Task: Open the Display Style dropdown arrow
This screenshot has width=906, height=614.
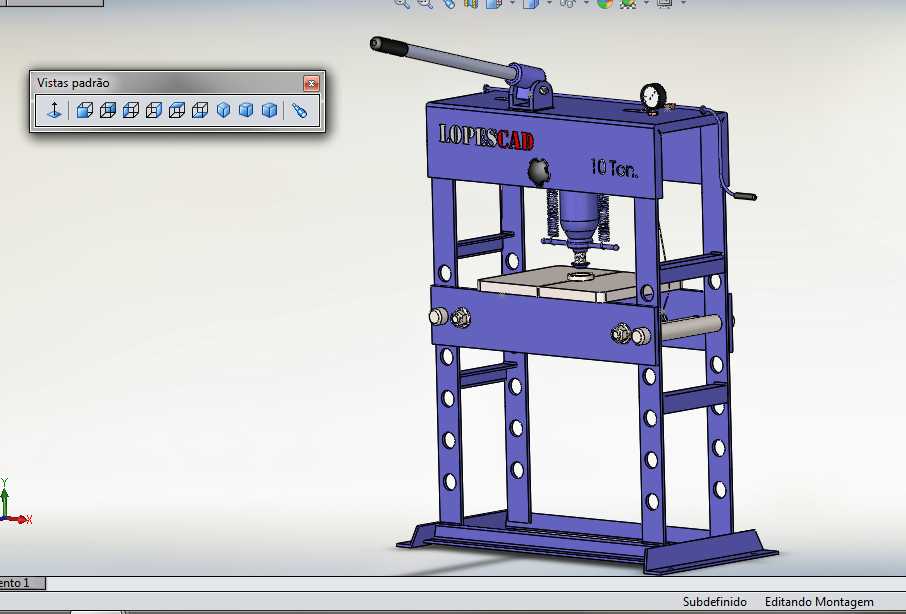Action: (549, 3)
